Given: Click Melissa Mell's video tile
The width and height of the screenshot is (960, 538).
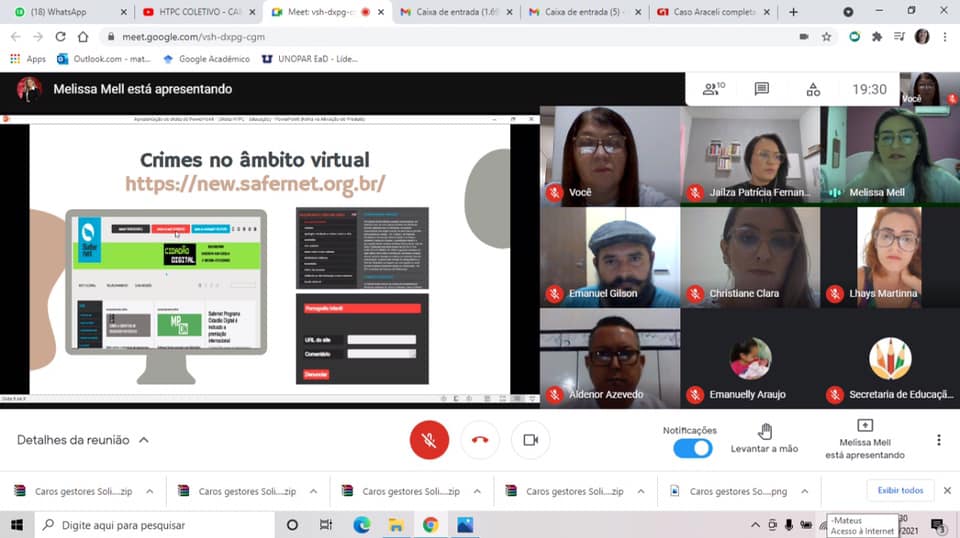Looking at the screenshot, I should pos(889,155).
